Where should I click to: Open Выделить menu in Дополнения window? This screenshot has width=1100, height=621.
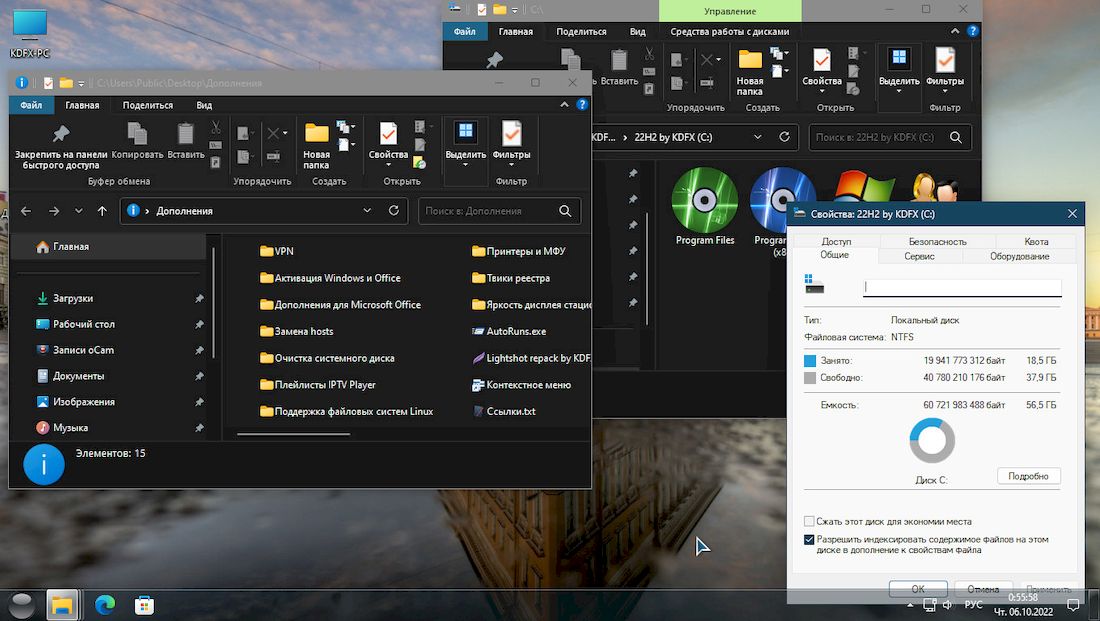pos(466,144)
